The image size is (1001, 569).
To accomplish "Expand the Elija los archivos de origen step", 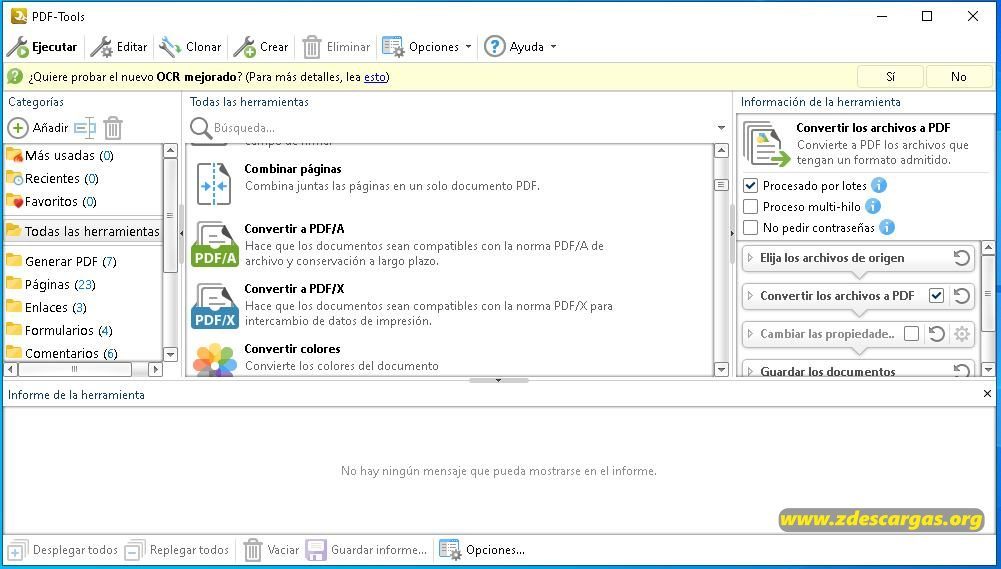I will point(750,258).
